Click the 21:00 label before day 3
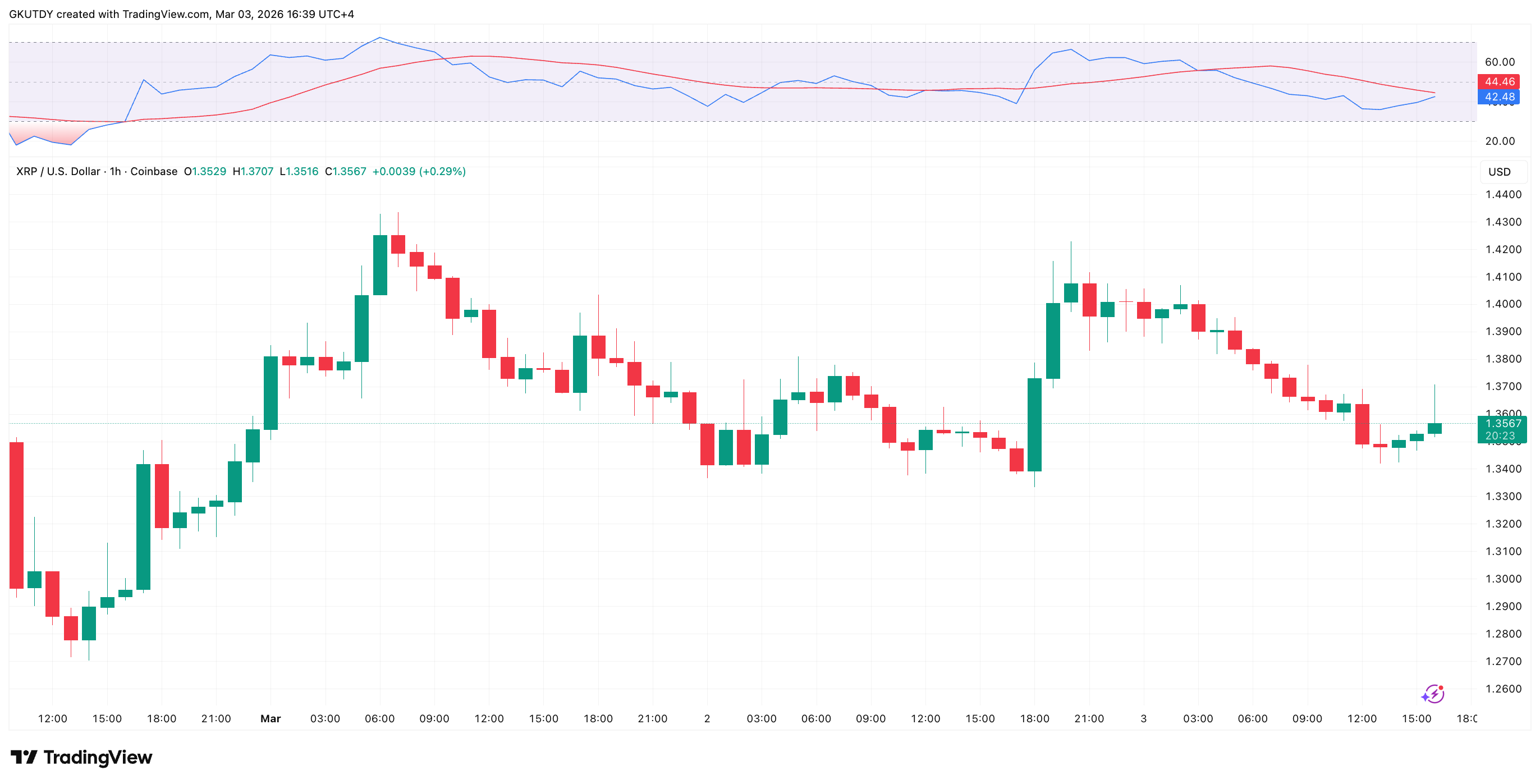This screenshot has height=784, width=1540. tap(1089, 718)
